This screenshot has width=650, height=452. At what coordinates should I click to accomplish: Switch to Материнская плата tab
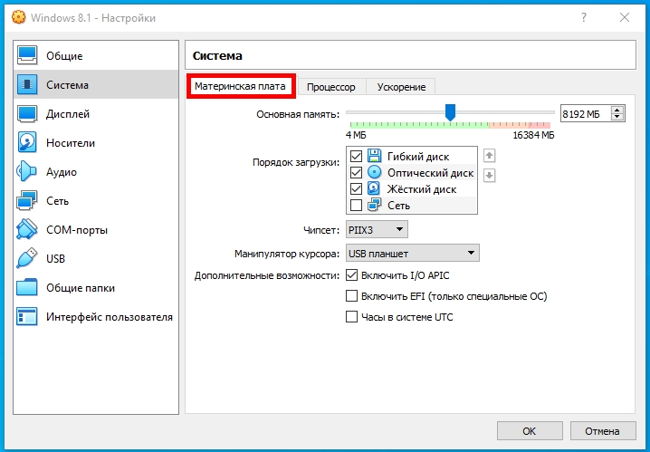pos(240,86)
